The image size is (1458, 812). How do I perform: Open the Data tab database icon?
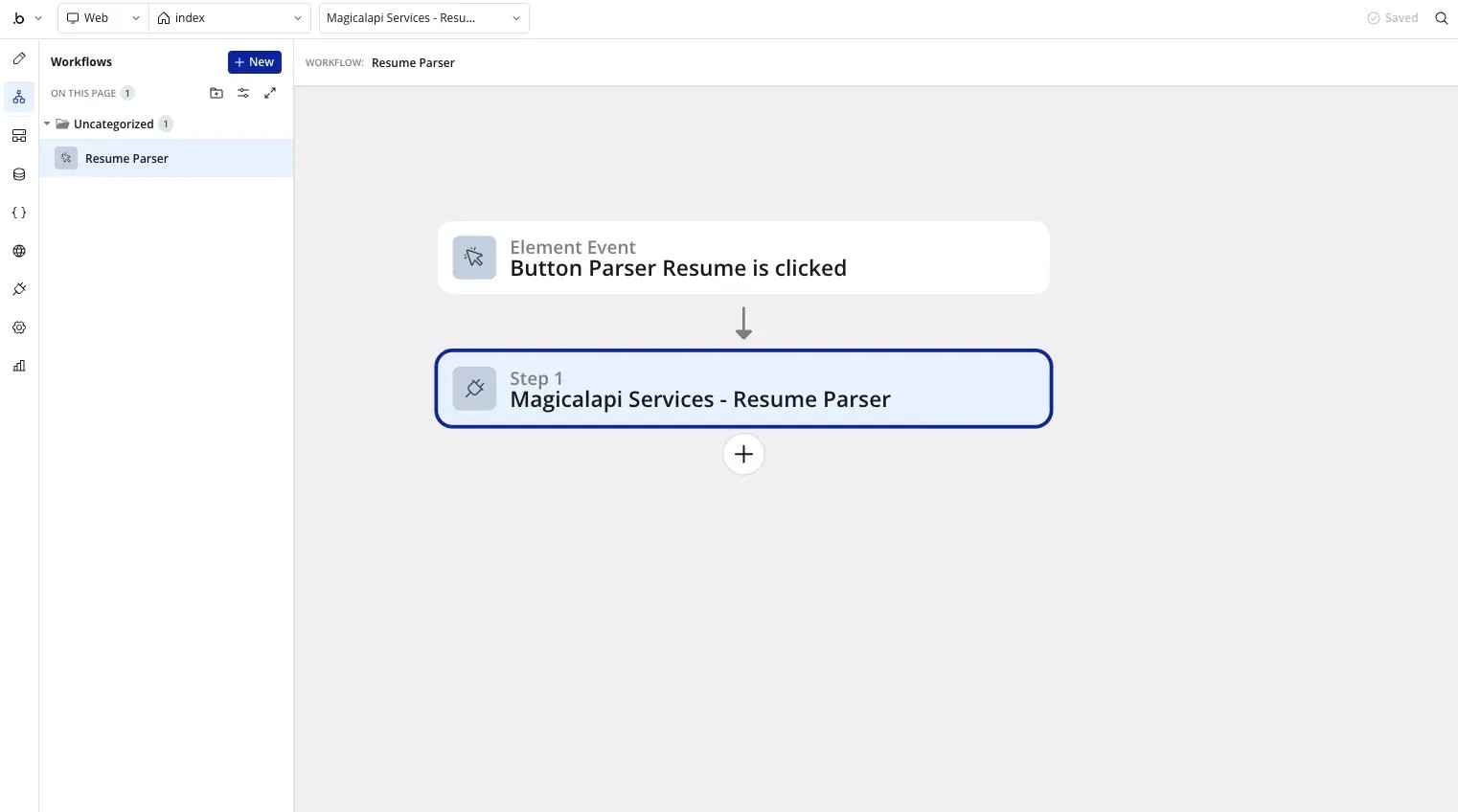(19, 174)
